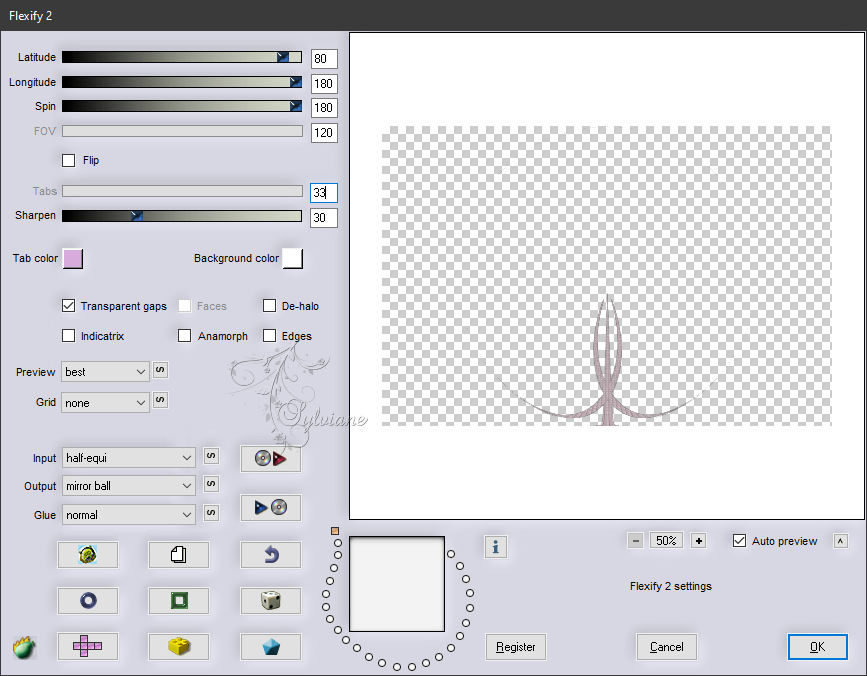Open the white Background color swatch
This screenshot has height=676, width=867.
click(293, 258)
